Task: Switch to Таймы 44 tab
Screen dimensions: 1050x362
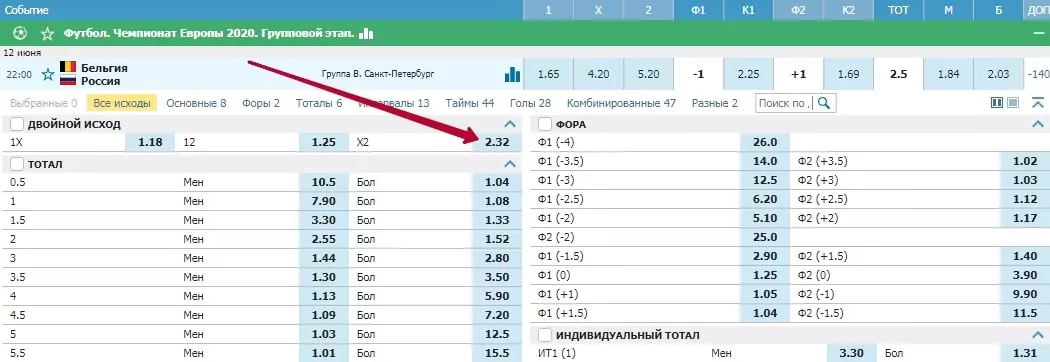Action: click(469, 103)
